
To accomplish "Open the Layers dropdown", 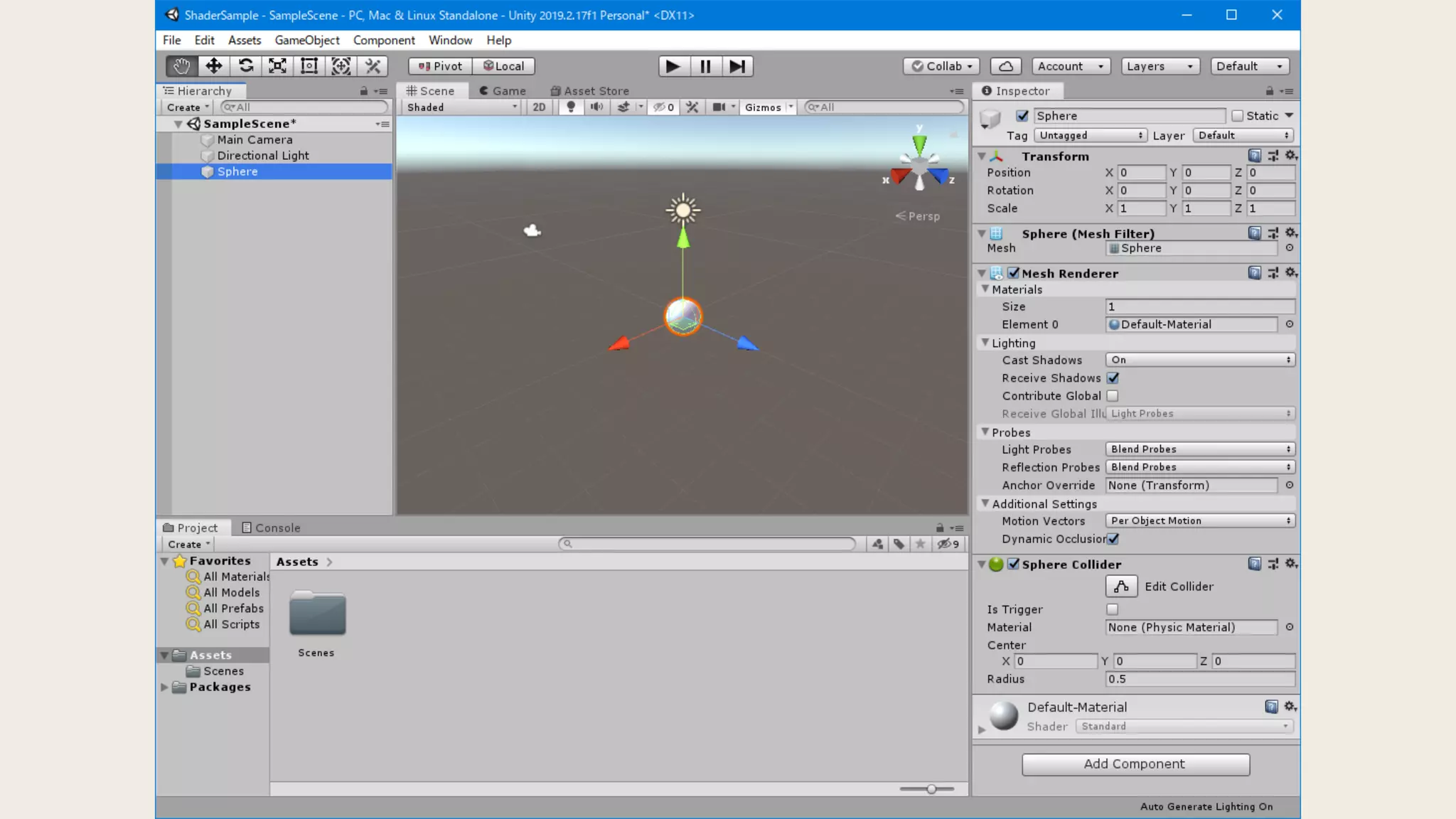I will click(1160, 66).
